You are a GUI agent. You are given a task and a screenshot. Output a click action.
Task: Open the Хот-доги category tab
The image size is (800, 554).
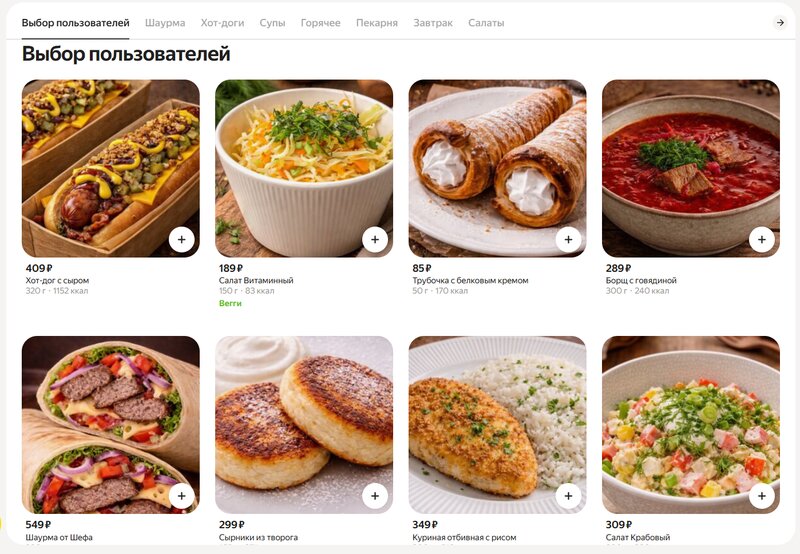[222, 23]
